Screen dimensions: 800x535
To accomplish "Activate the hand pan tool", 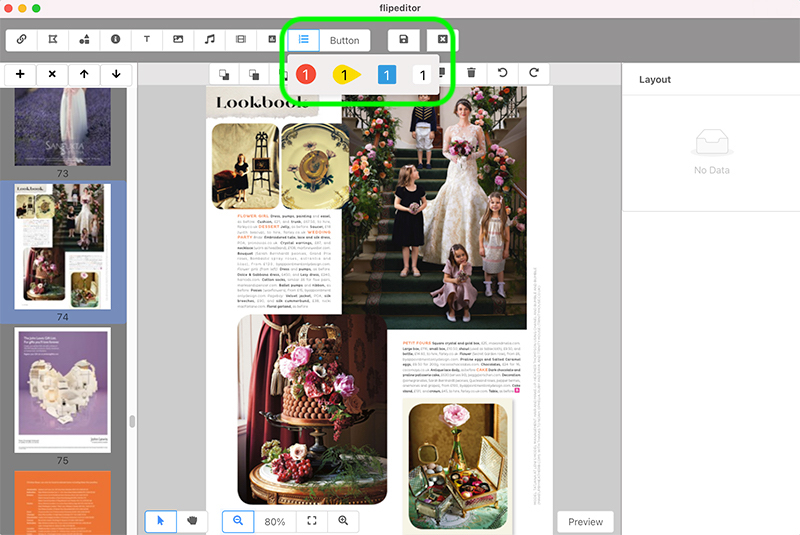I will (192, 521).
